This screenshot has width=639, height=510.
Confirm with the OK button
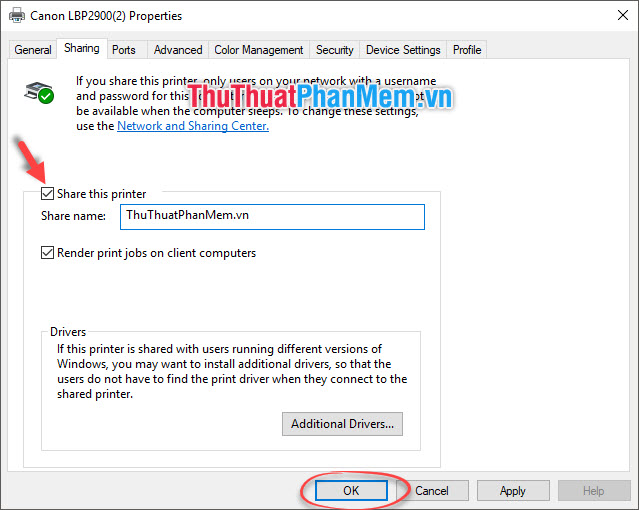[x=351, y=490]
